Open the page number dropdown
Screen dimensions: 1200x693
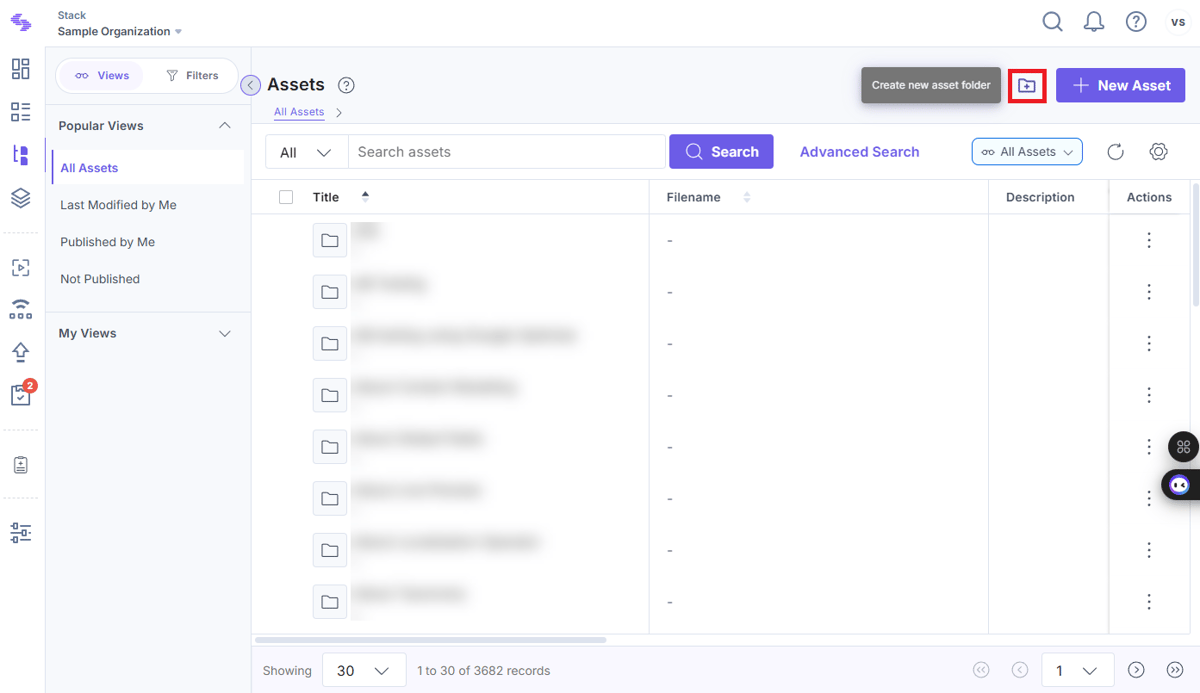point(1077,670)
